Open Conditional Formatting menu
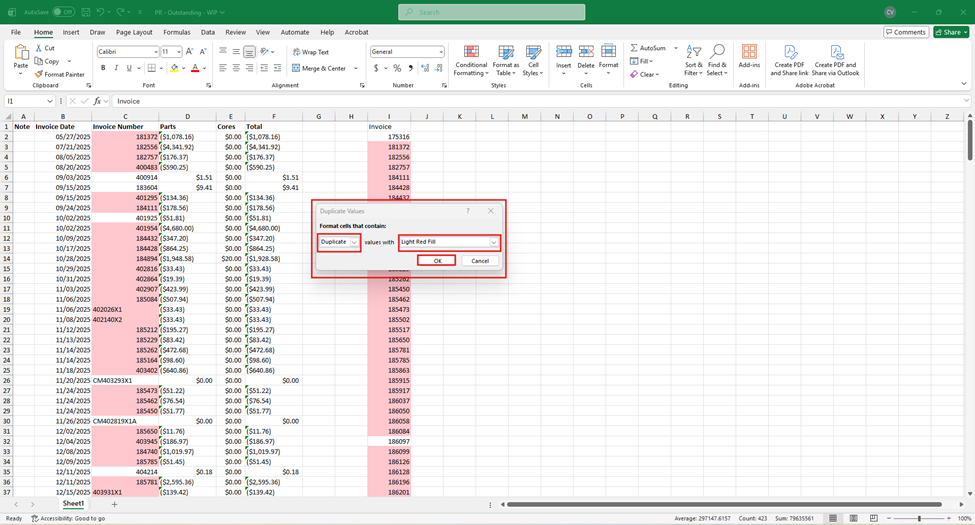 click(471, 60)
